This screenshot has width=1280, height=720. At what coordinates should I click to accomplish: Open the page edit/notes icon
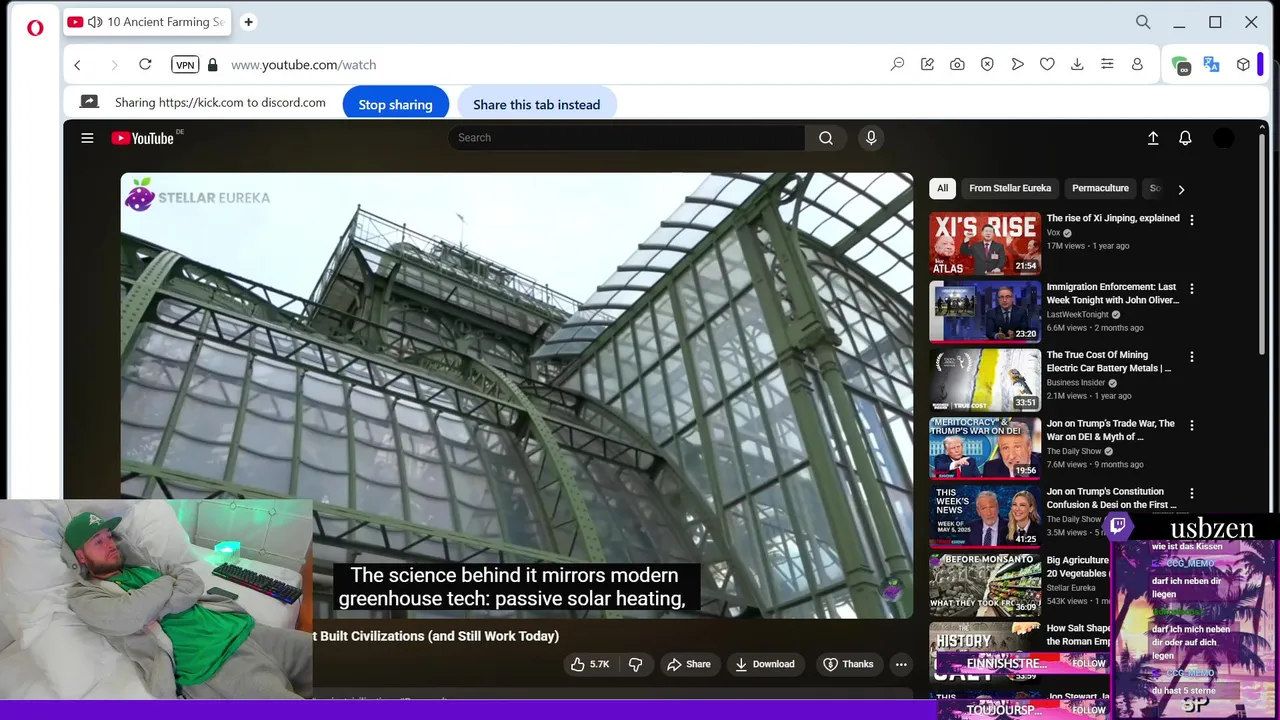(927, 65)
